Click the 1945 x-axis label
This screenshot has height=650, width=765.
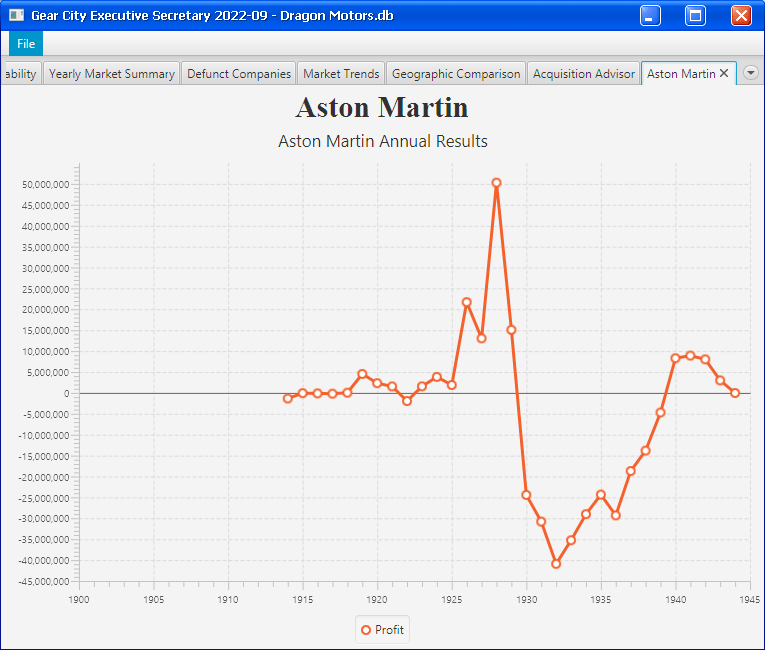click(x=749, y=599)
